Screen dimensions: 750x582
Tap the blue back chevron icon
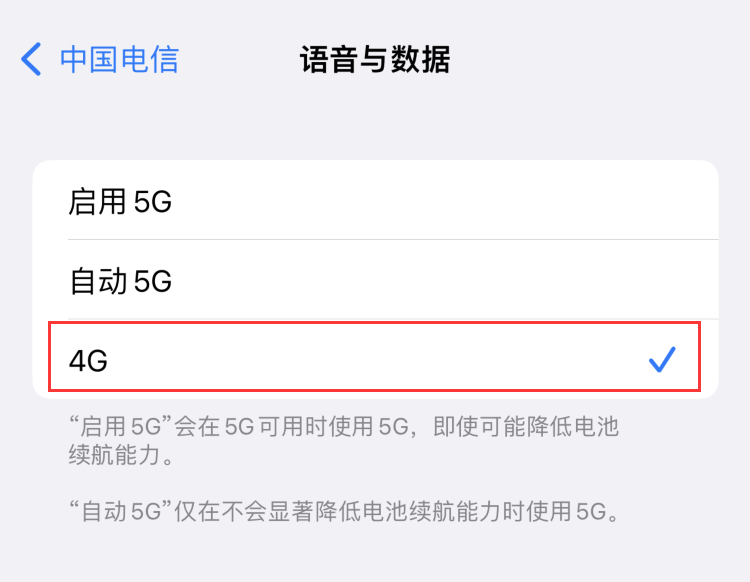click(x=32, y=59)
